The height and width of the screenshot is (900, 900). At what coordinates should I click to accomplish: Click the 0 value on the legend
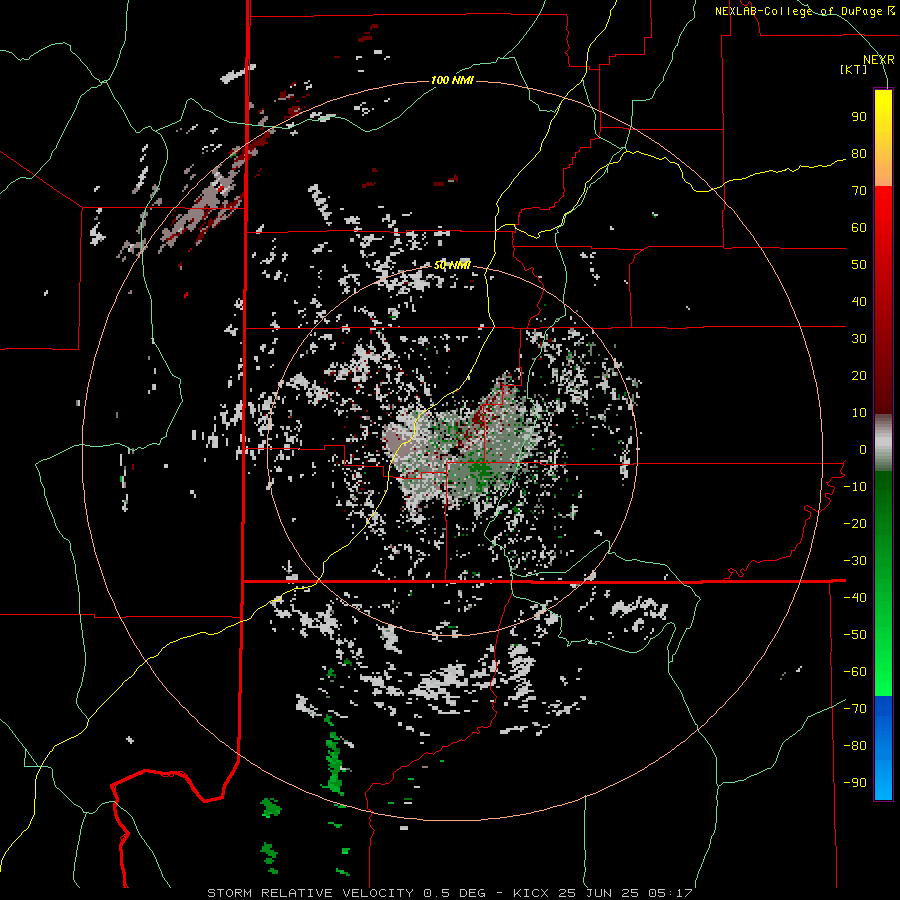(x=863, y=450)
